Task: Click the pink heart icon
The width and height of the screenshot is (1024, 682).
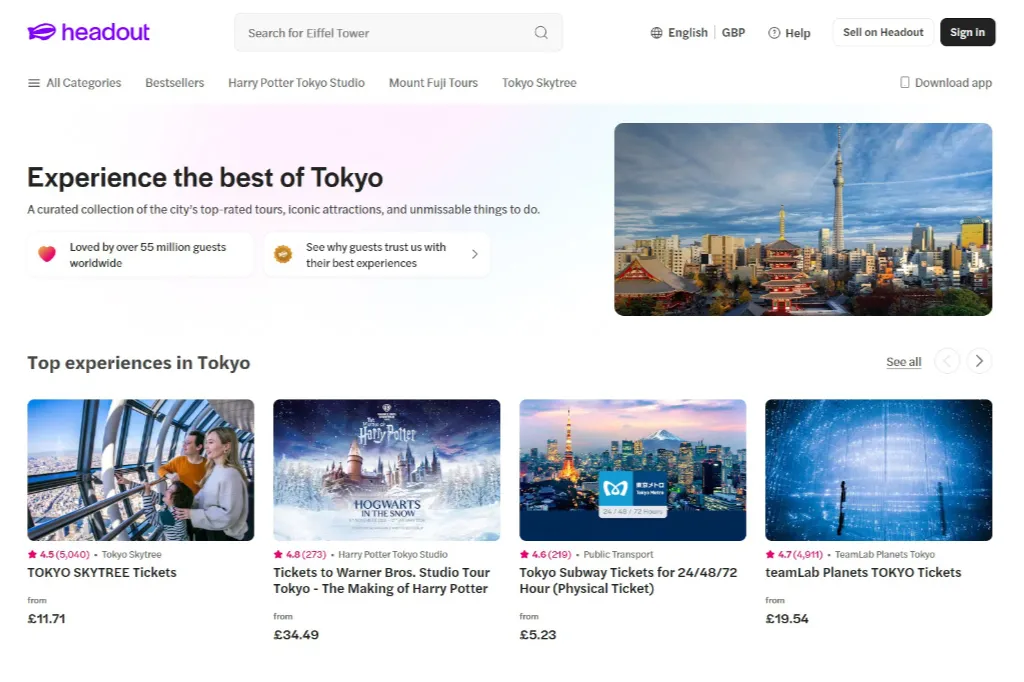Action: (47, 254)
